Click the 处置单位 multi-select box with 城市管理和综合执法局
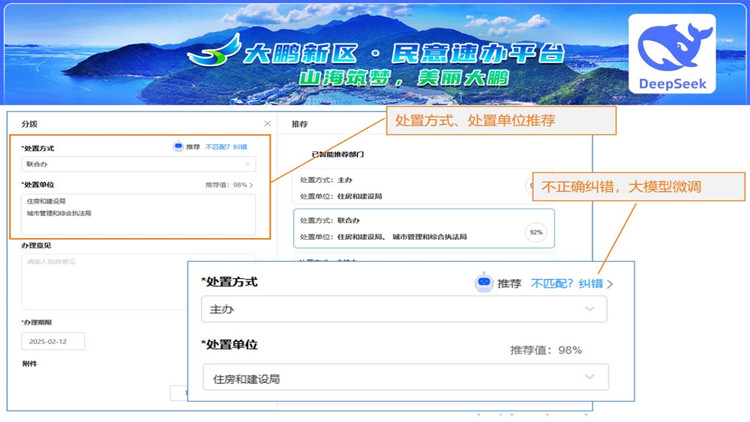 [x=138, y=213]
